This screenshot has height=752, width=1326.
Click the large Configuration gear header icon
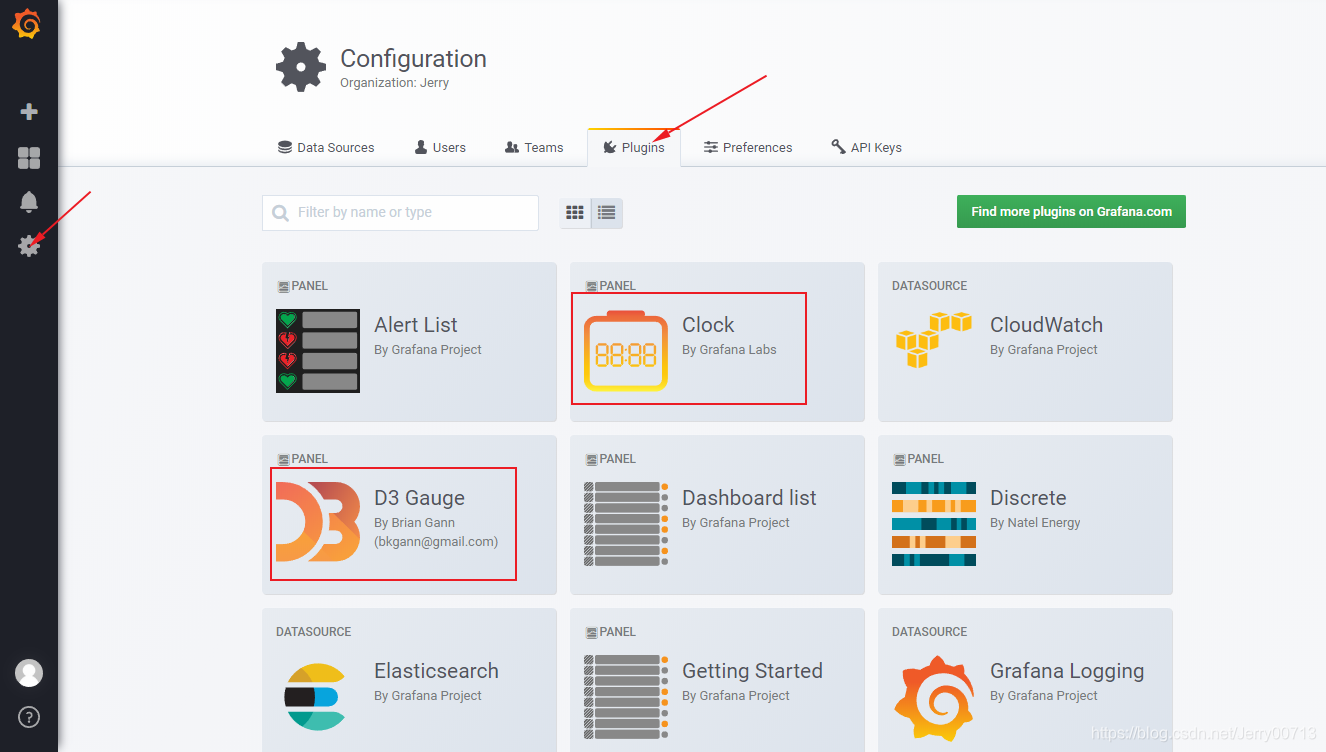pyautogui.click(x=301, y=68)
